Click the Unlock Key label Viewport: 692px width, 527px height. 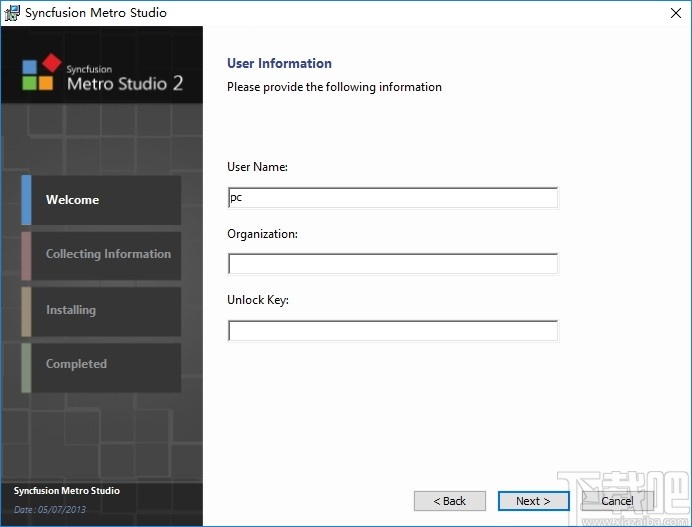click(x=258, y=300)
